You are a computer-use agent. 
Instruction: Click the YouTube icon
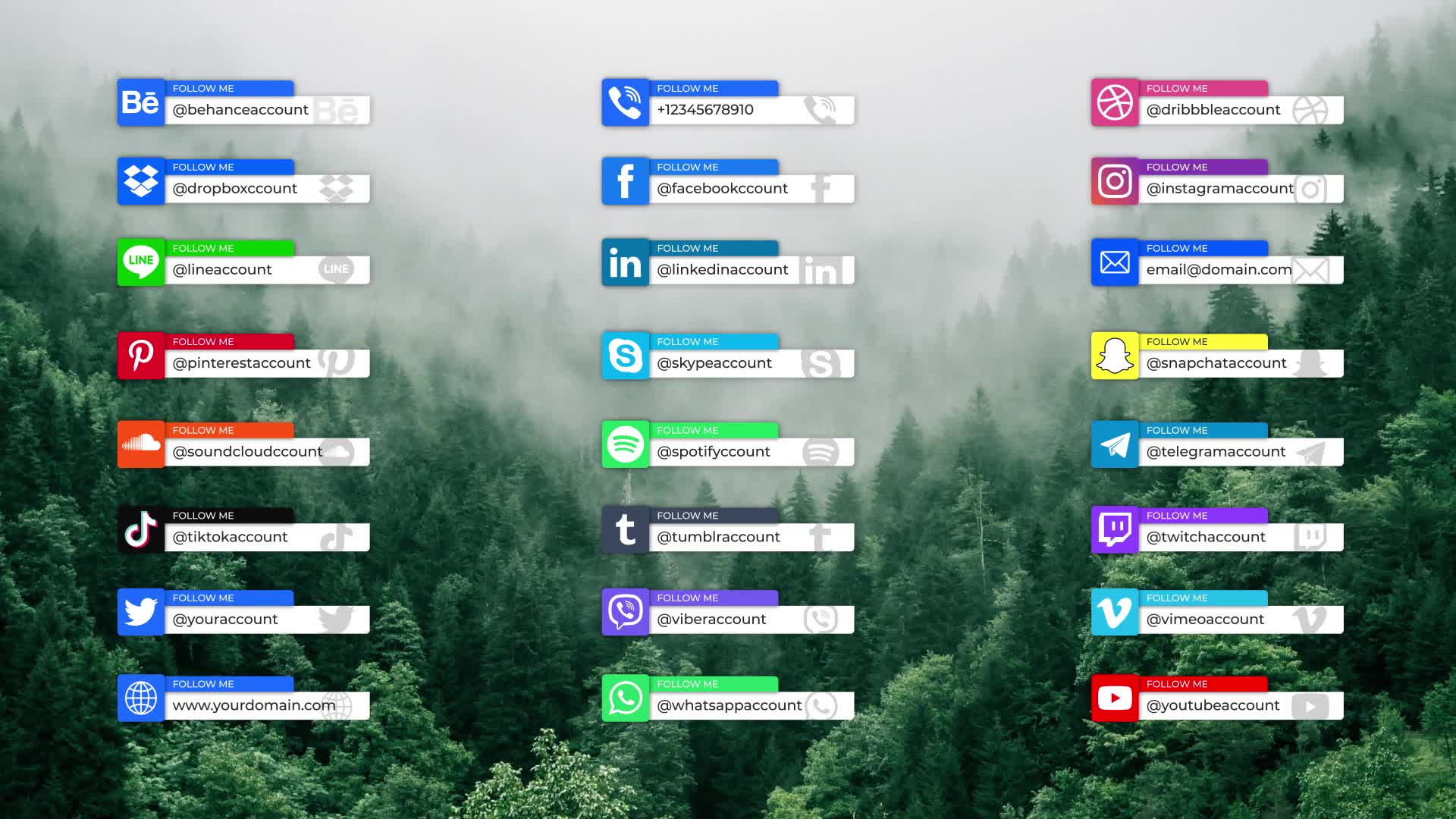1113,699
